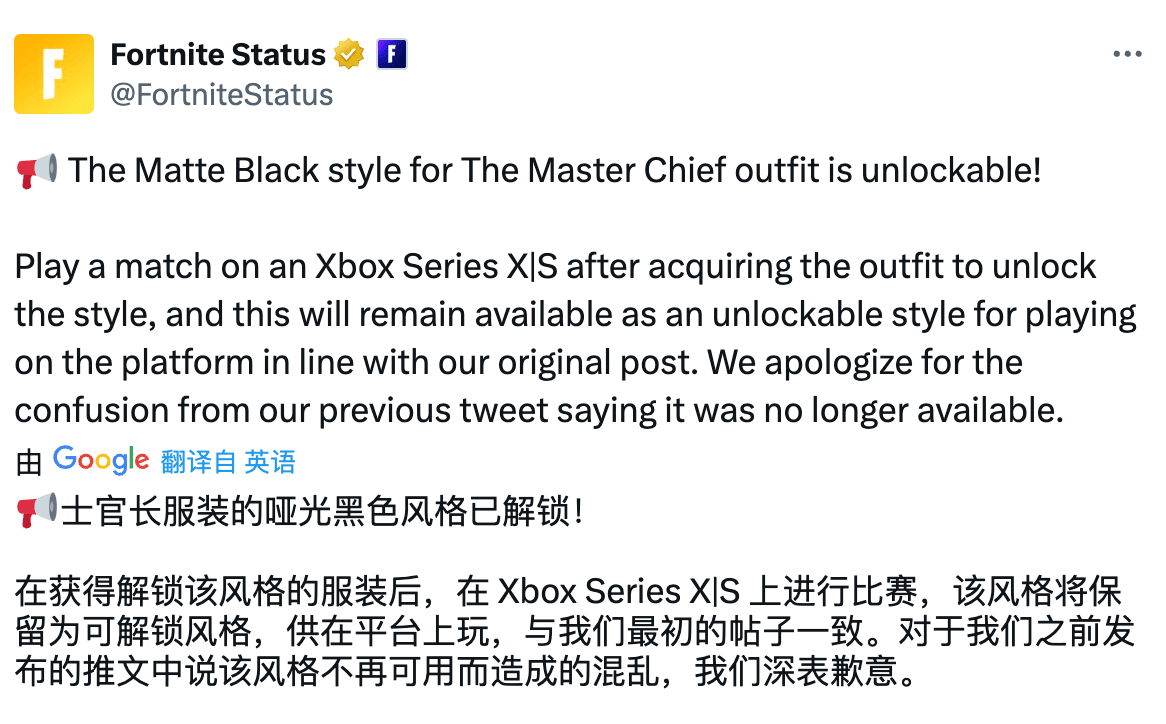This screenshot has width=1166, height=724.
Task: Click the 翻译自 英语 translation link
Action: coord(228,462)
